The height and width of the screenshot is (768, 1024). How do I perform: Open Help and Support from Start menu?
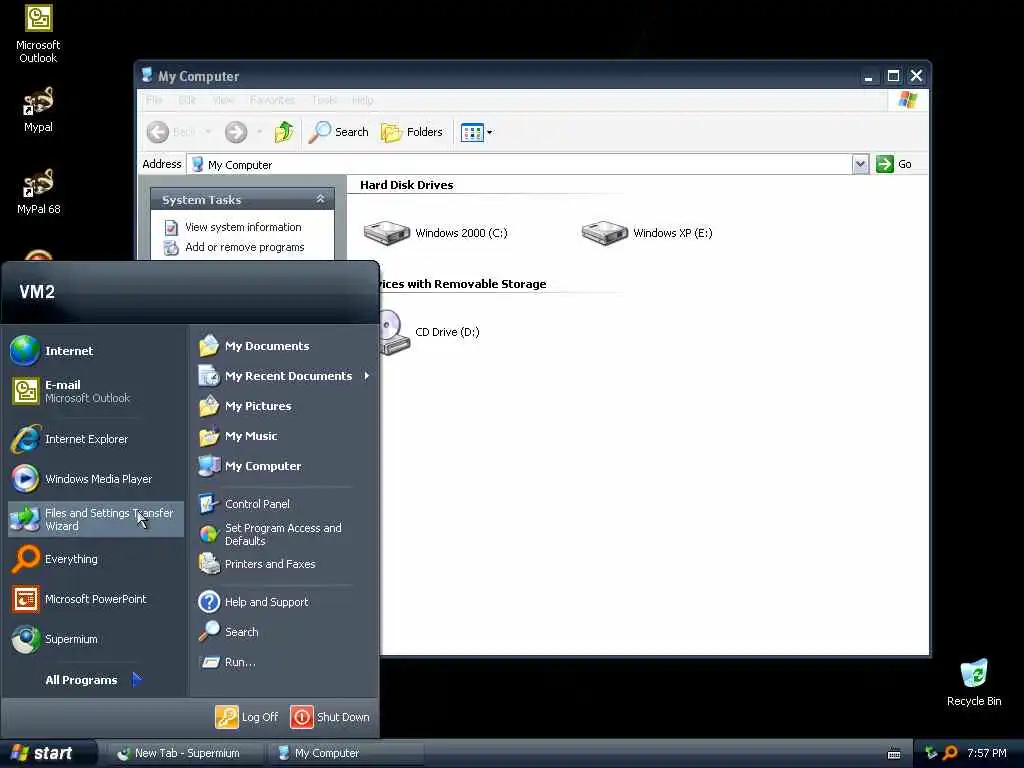pyautogui.click(x=283, y=601)
